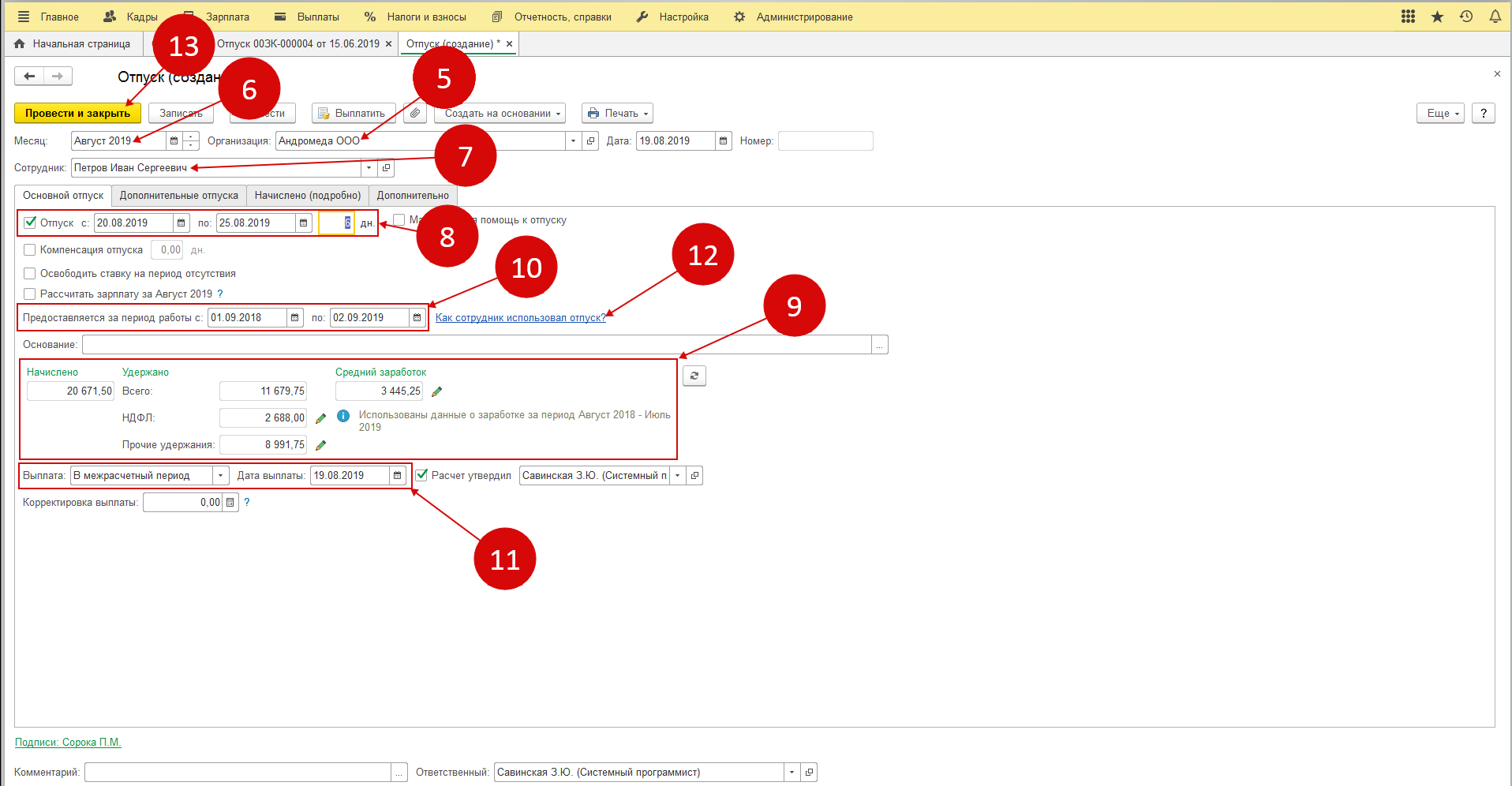Image resolution: width=1512 pixels, height=786 pixels.
Task: Open notifications bell icon
Action: (1495, 17)
